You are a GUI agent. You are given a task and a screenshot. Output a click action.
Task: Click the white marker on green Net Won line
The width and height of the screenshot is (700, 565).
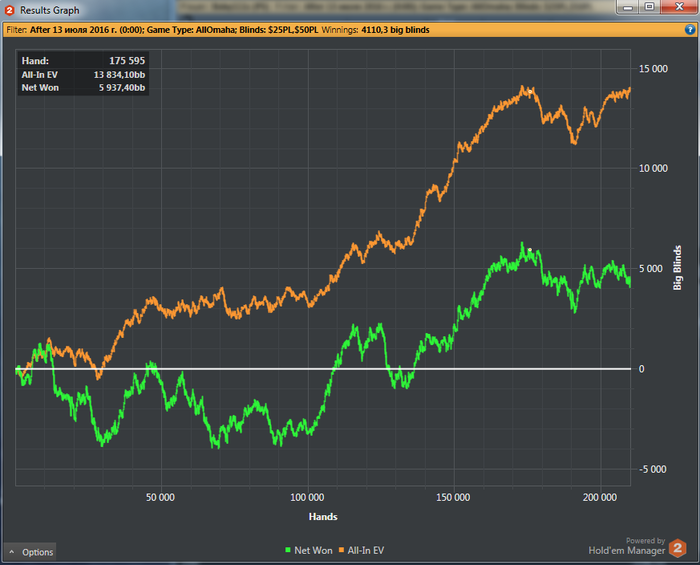coord(530,250)
